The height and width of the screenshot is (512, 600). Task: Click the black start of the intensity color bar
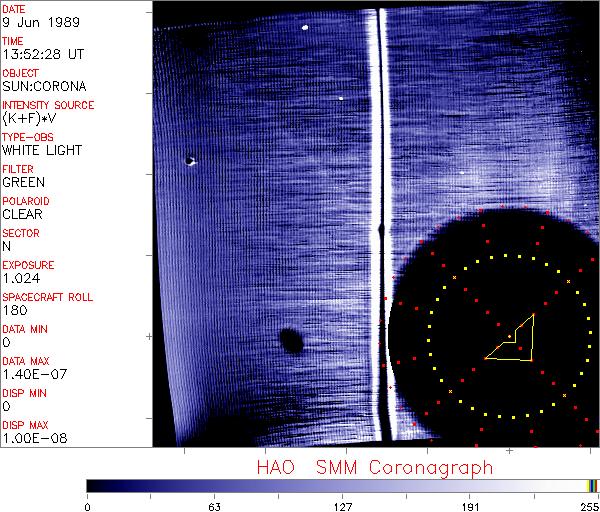tap(95, 485)
